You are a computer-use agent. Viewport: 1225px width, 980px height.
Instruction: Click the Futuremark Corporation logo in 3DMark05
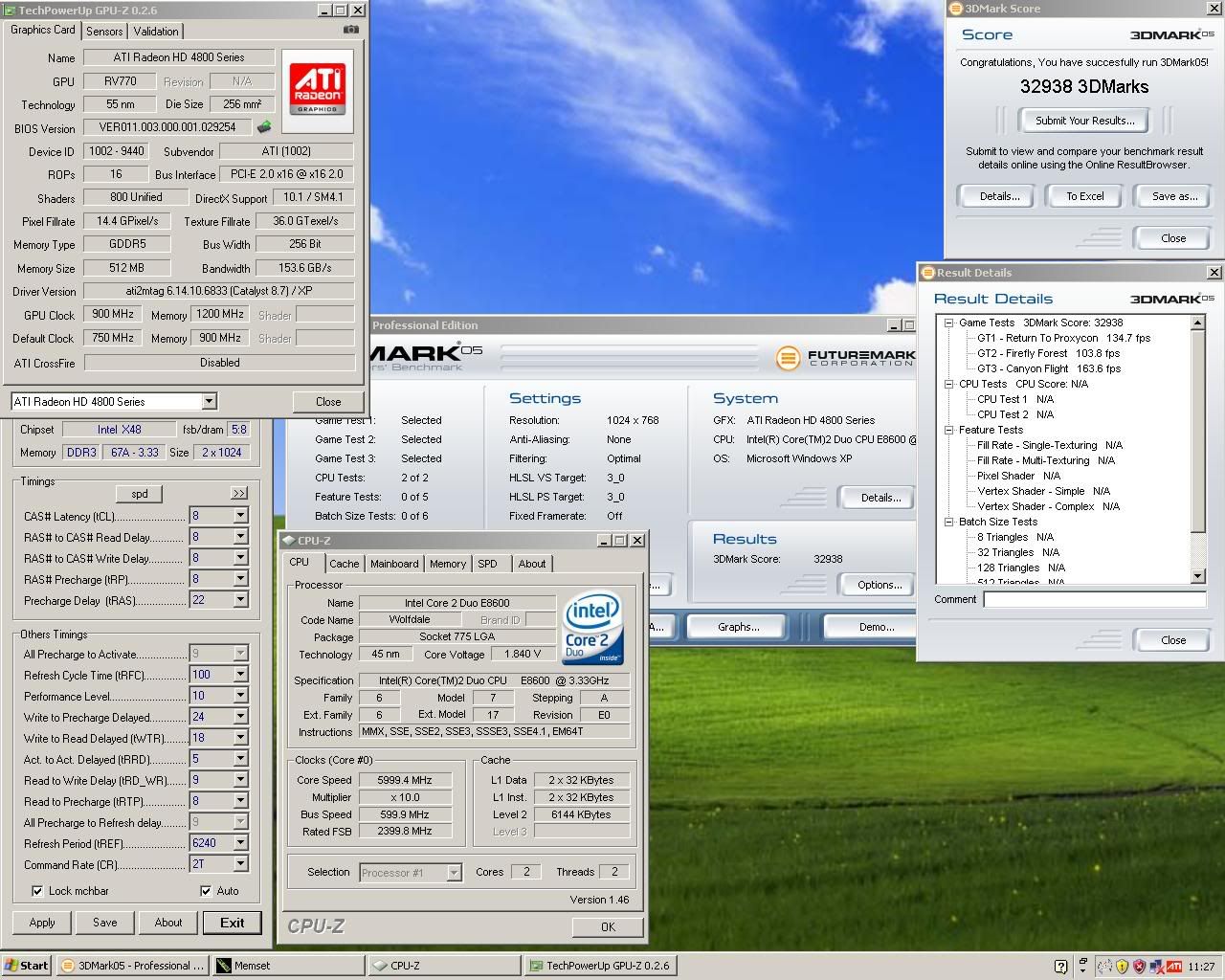[844, 358]
